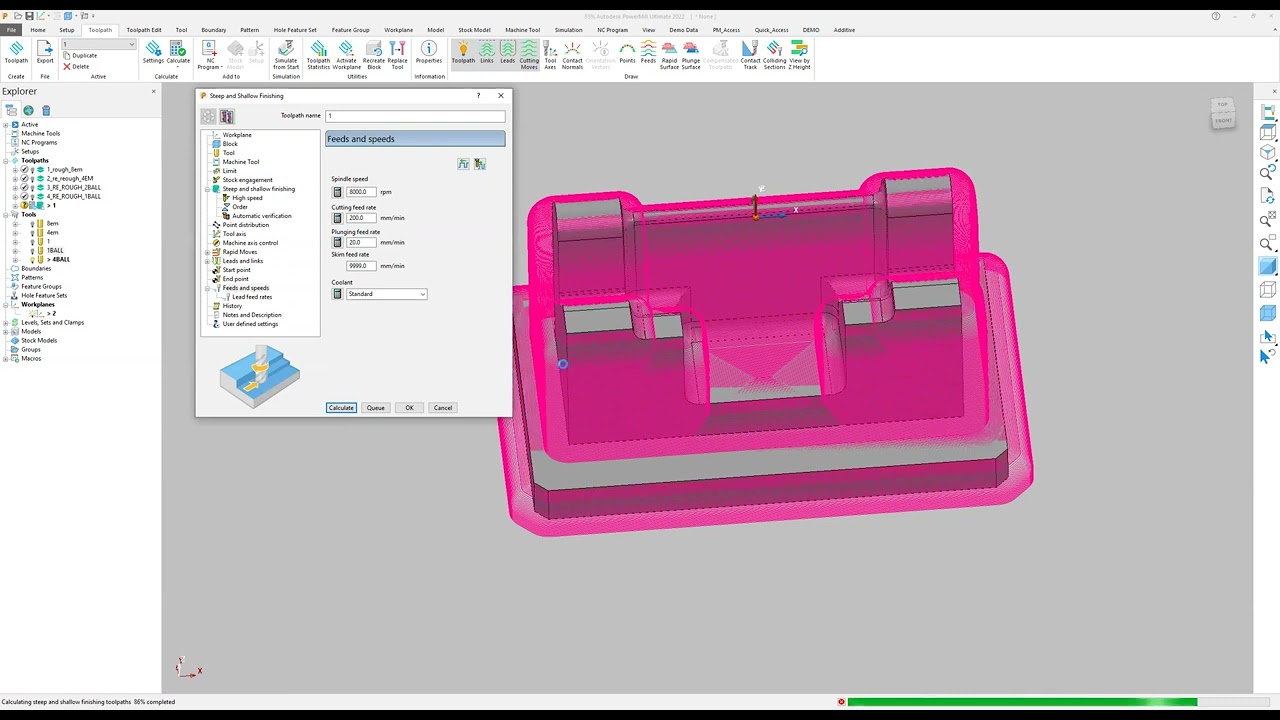Click Plunging feed rate calculator icon

pyautogui.click(x=337, y=242)
